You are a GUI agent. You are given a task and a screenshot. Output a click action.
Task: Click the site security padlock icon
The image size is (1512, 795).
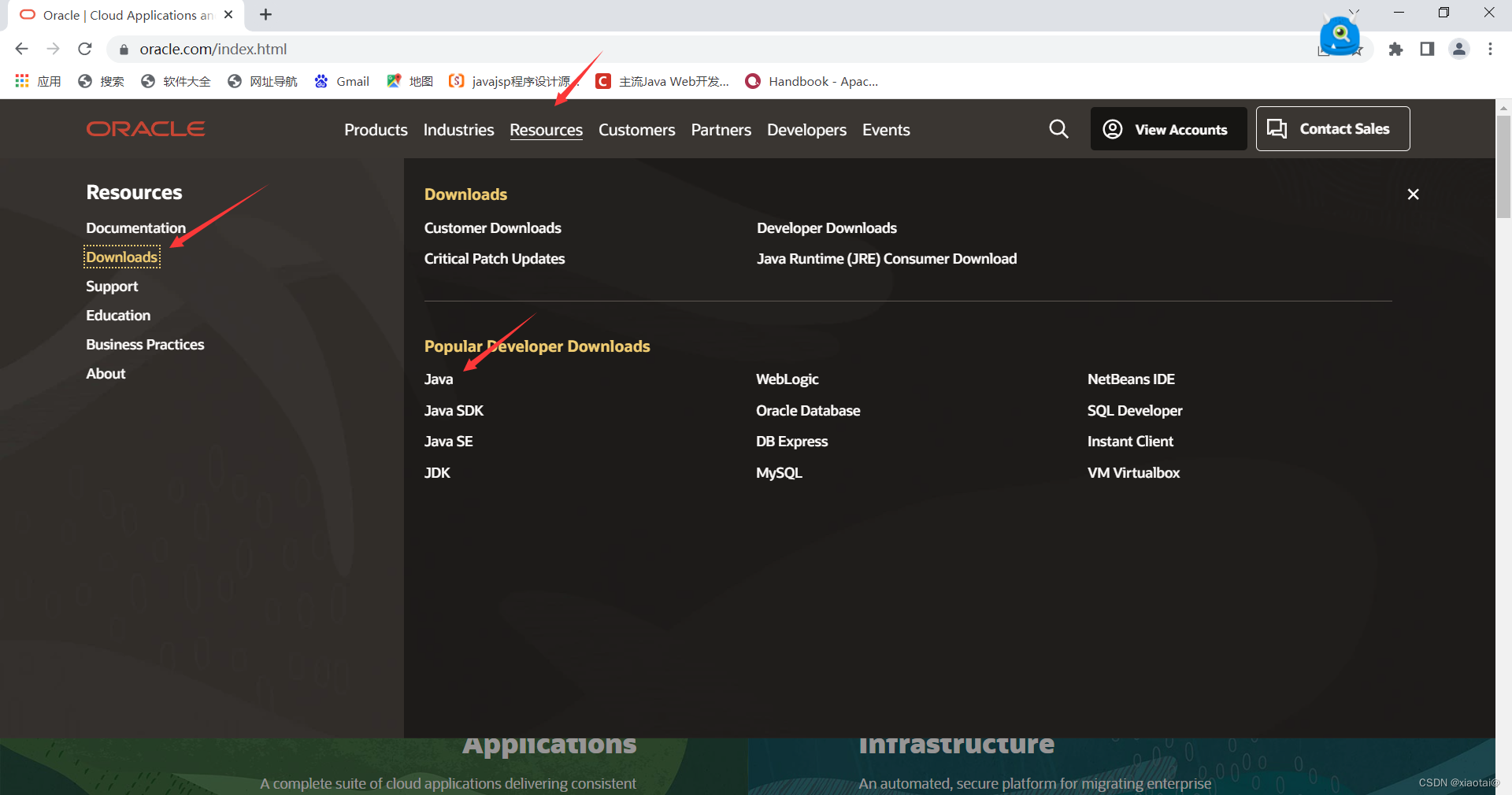coord(123,49)
